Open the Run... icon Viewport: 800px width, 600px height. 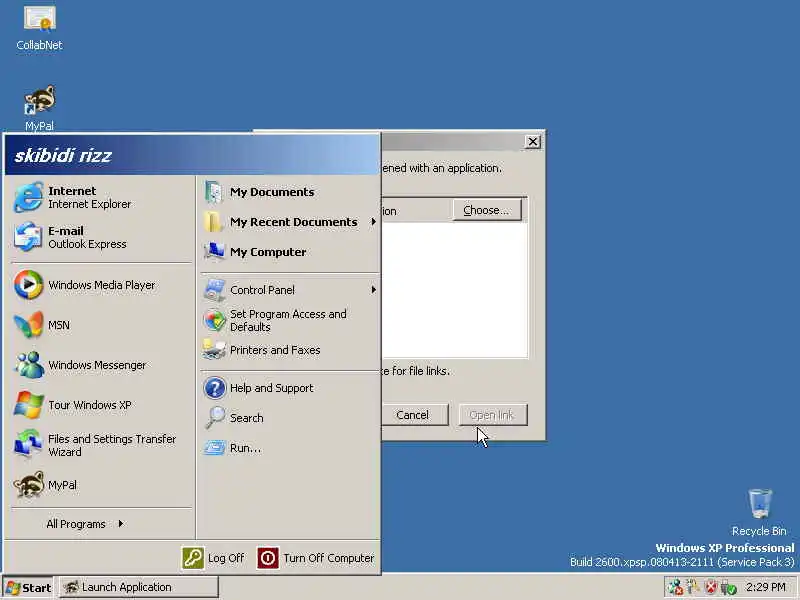(x=214, y=448)
